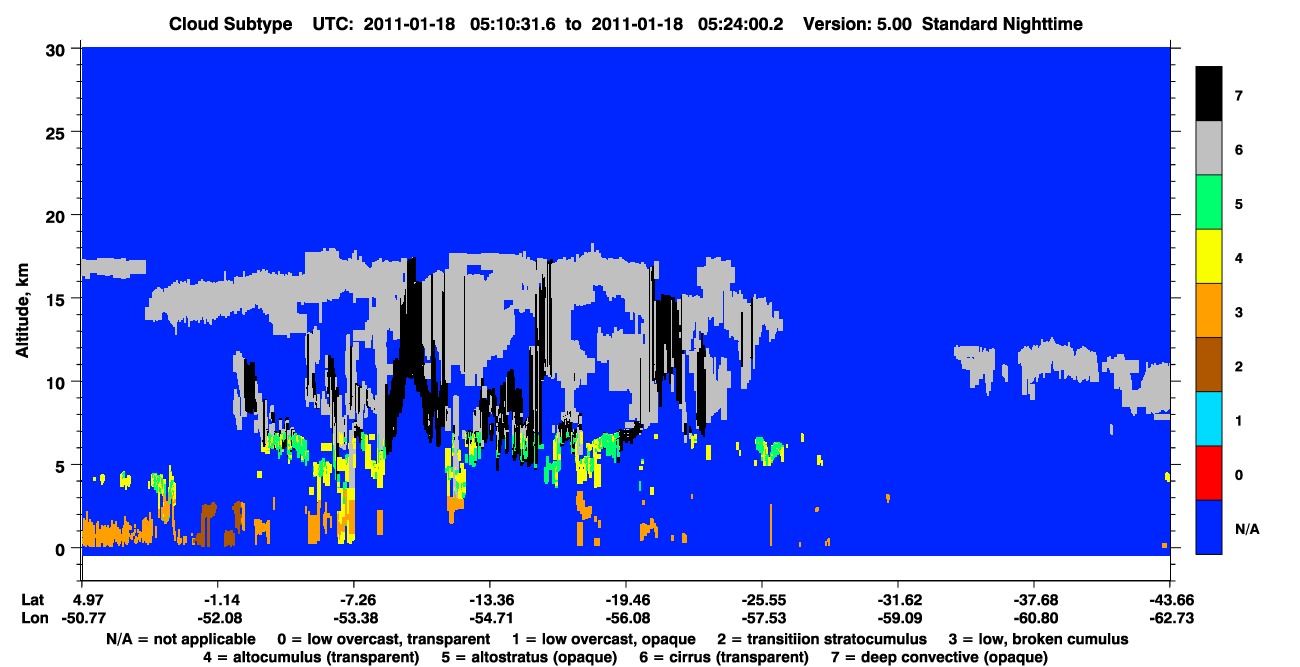Click colorbar label 6
Viewport: 1300px width, 667px height.
(1241, 150)
